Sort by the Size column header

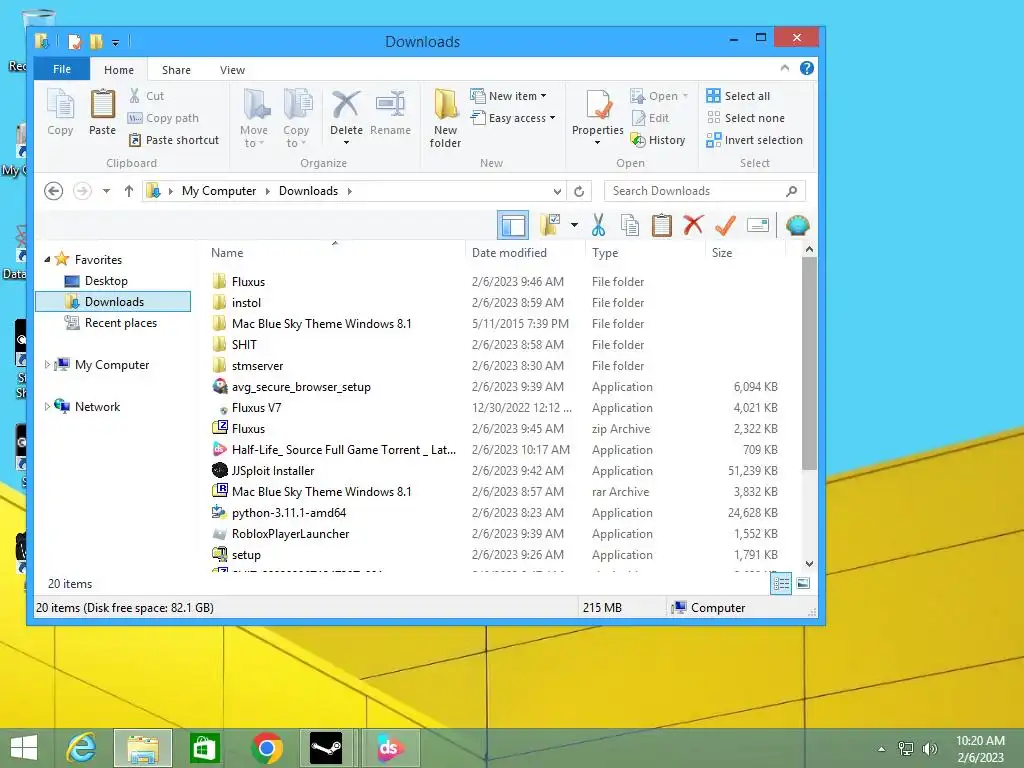[x=744, y=253]
